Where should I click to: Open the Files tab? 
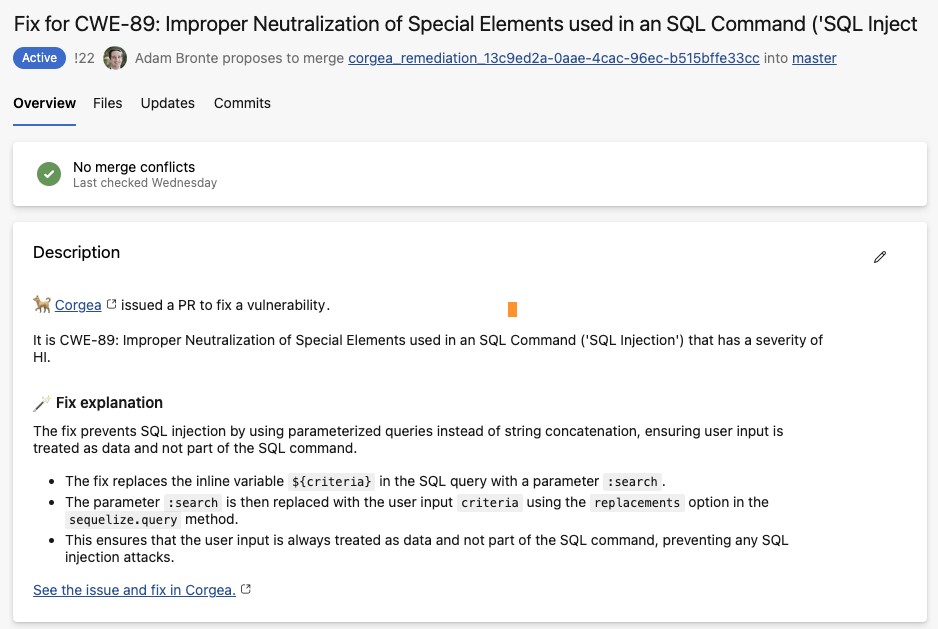(108, 103)
